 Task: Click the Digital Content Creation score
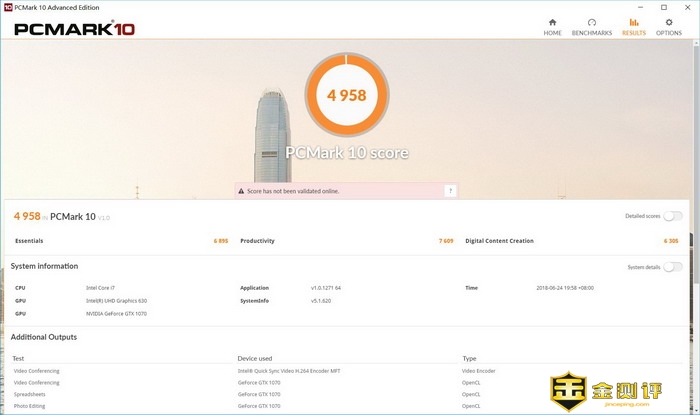point(671,241)
